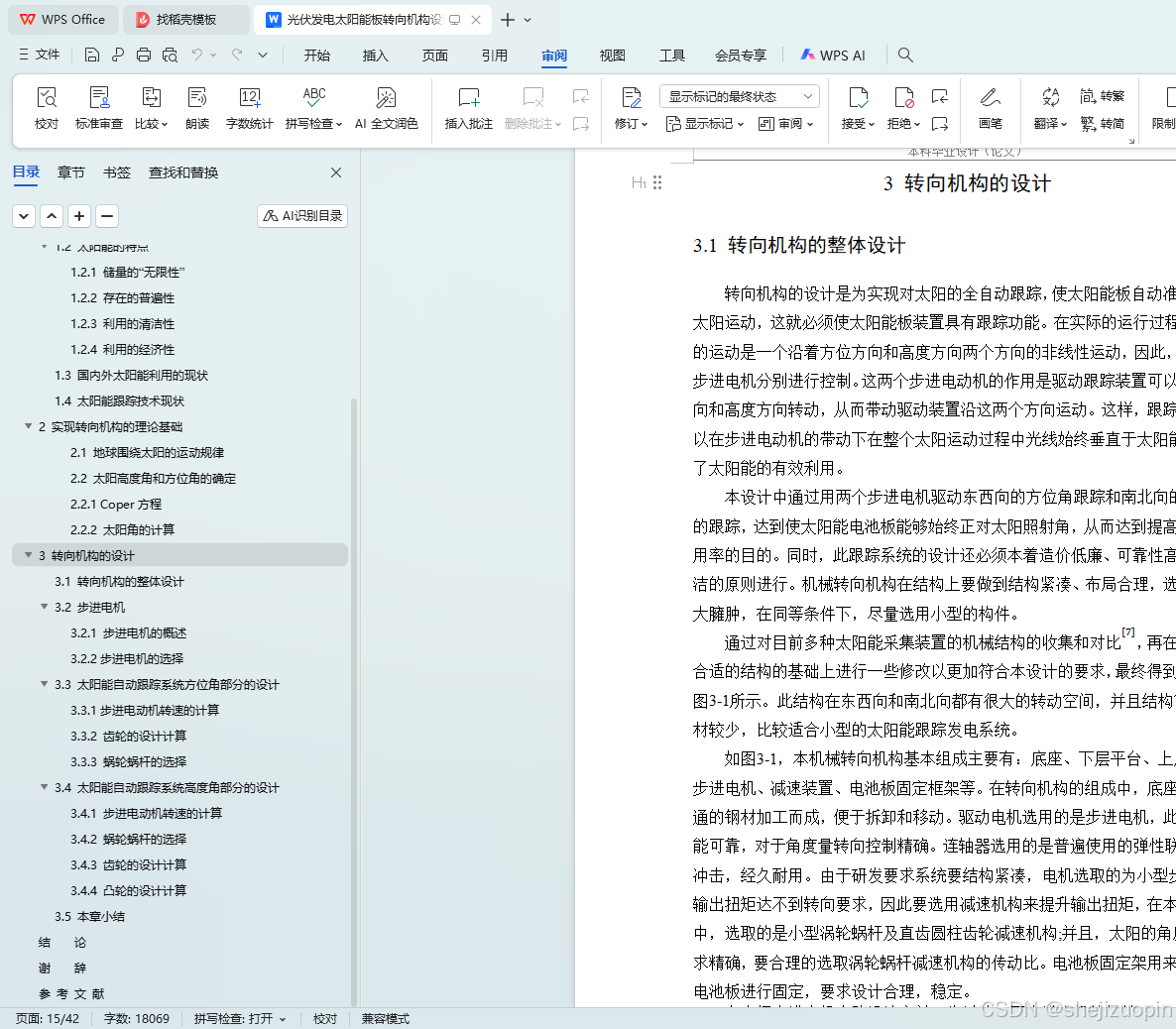
Task: Collapse outline levels with minus button
Action: (x=107, y=216)
